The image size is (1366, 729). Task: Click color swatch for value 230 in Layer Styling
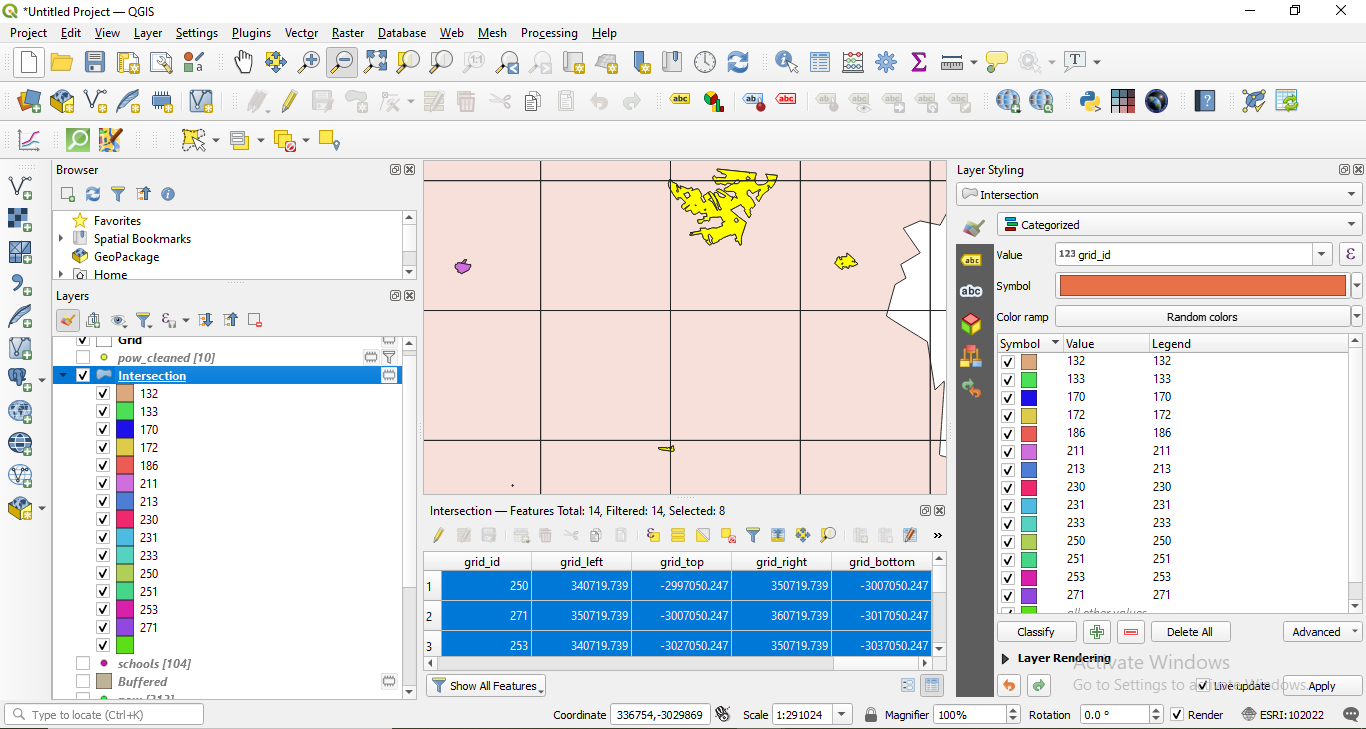[x=1029, y=487]
